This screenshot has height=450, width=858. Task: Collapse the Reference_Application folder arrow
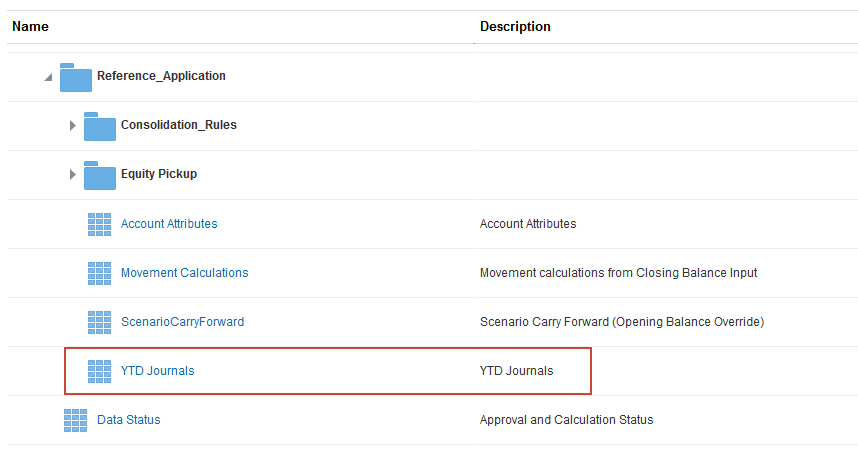49,77
